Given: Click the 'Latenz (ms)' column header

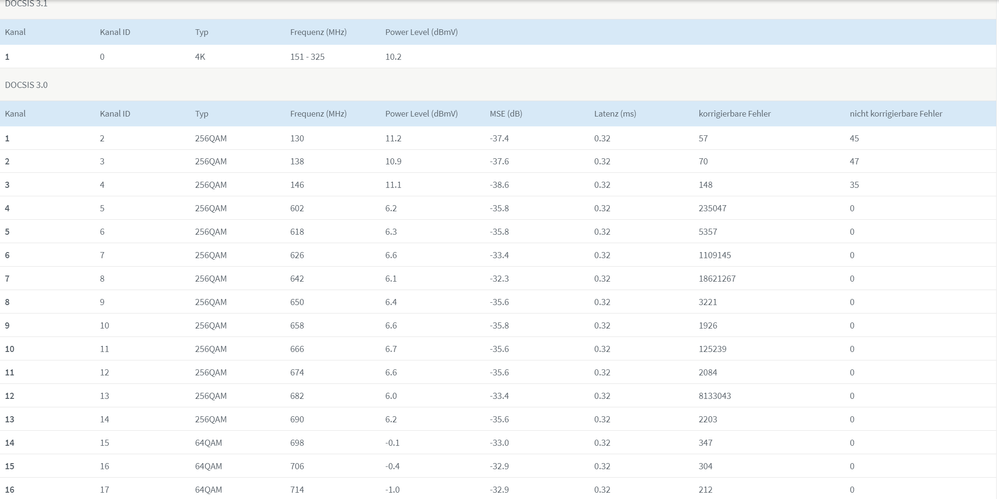Looking at the screenshot, I should click(x=615, y=114).
